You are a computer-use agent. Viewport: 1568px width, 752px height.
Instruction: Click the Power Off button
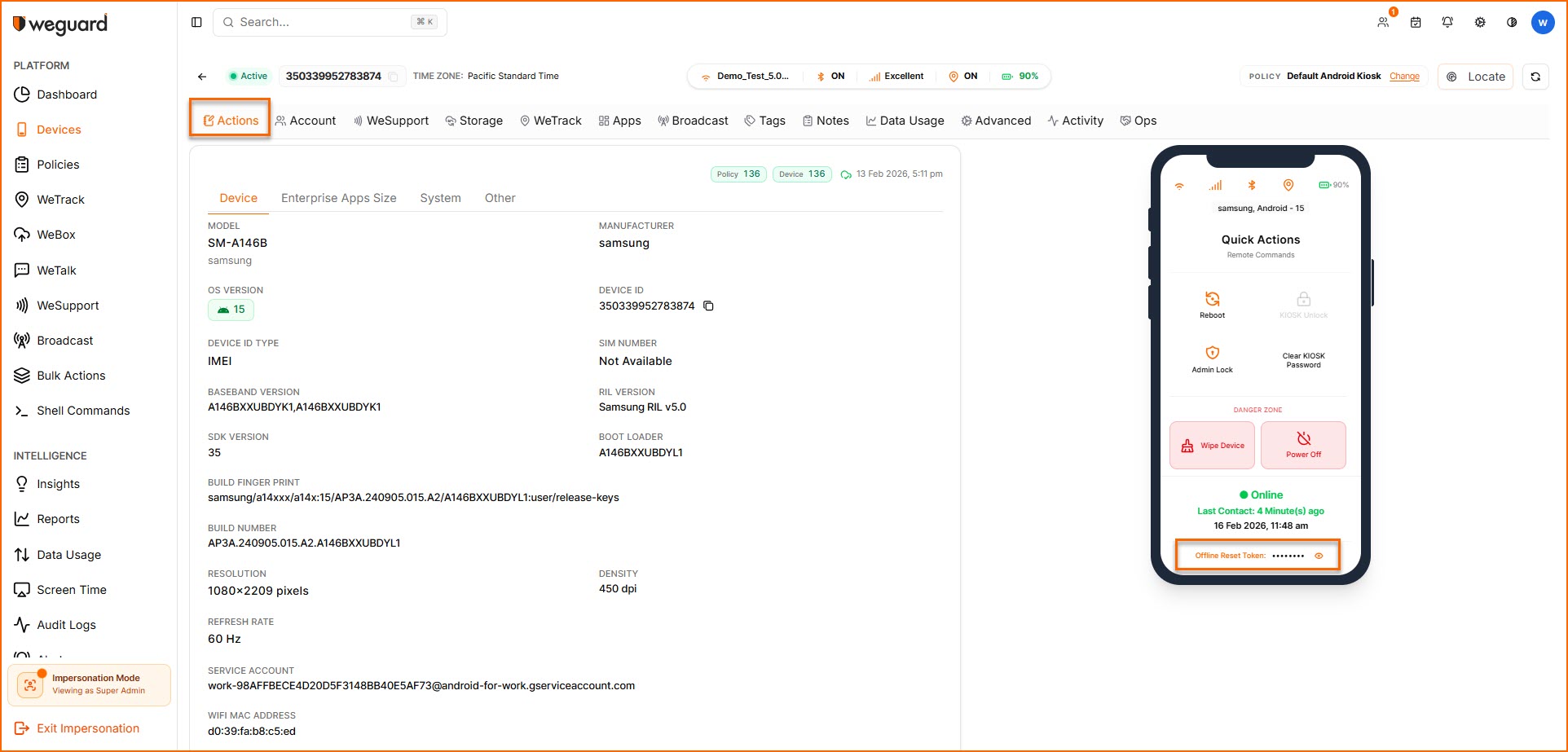pyautogui.click(x=1303, y=445)
